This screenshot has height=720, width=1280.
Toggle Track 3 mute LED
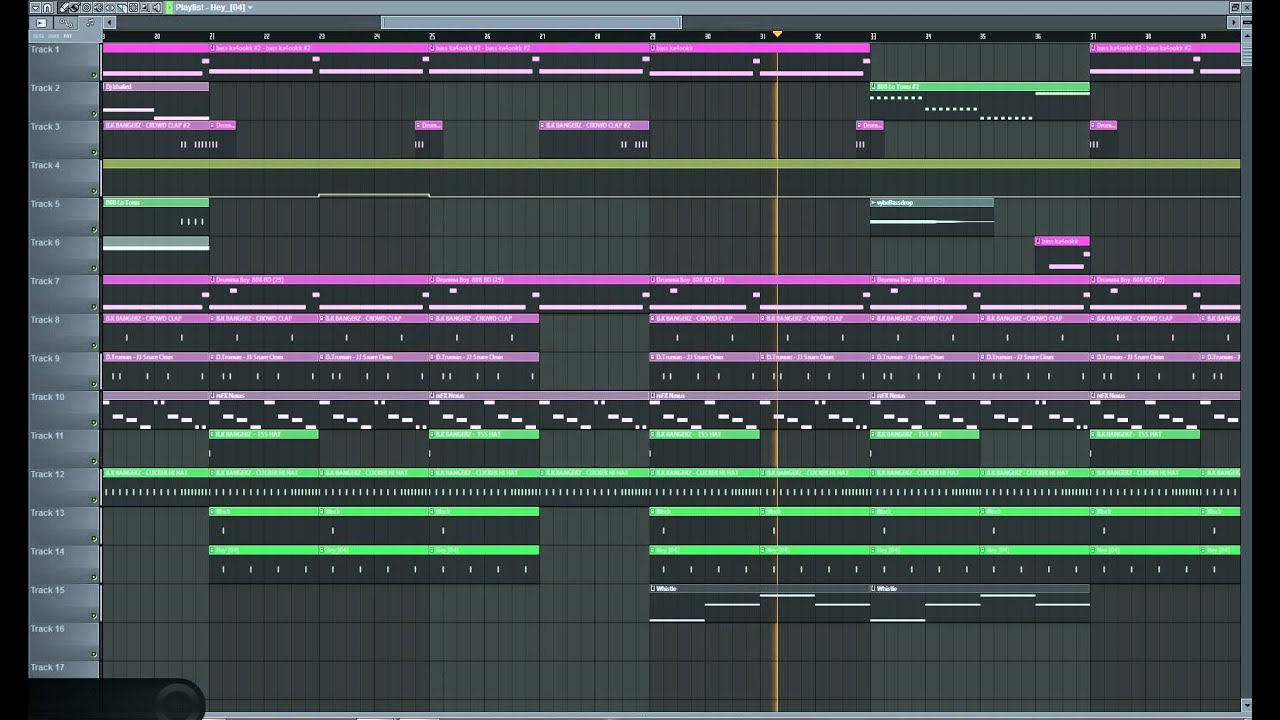94,152
